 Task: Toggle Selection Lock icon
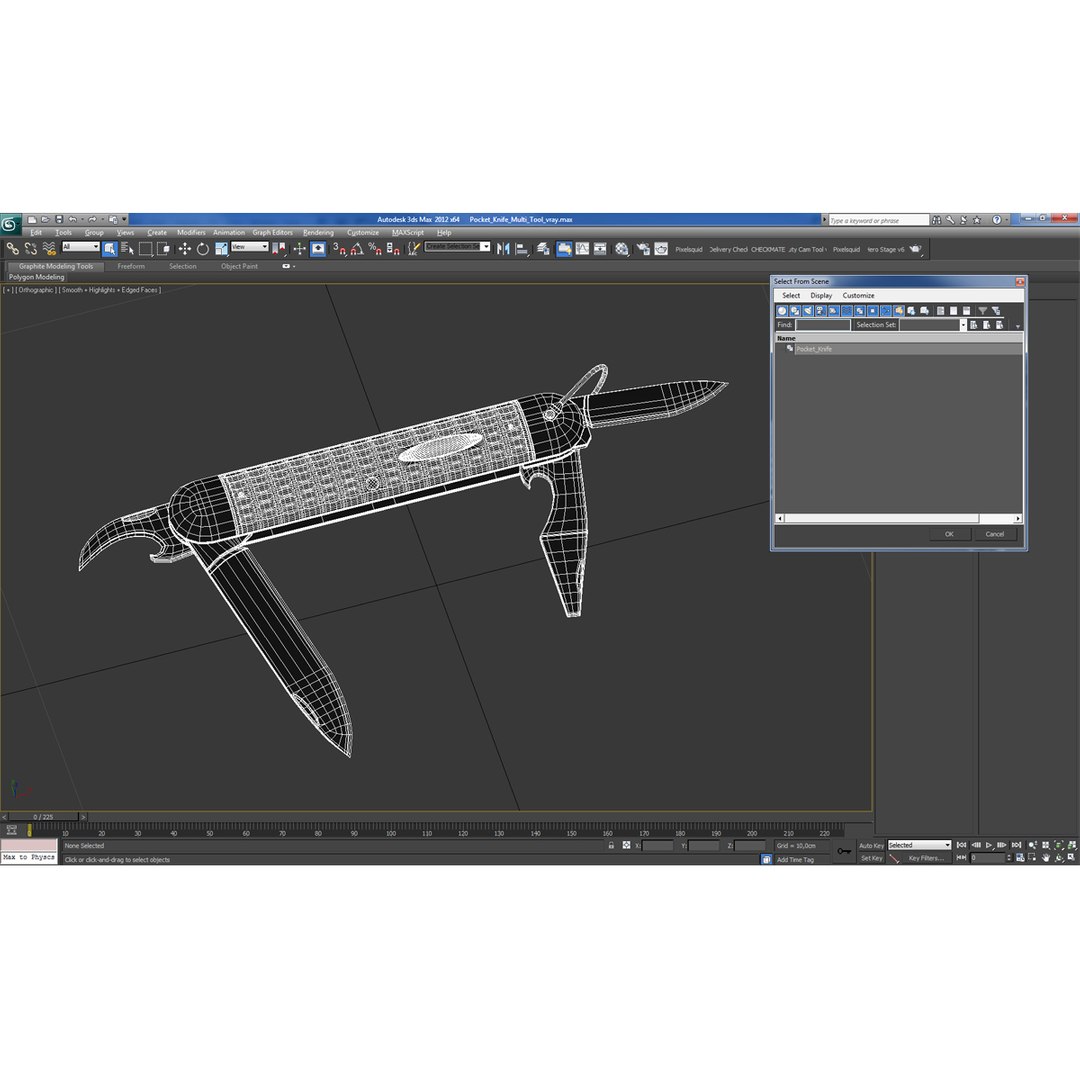coord(611,845)
